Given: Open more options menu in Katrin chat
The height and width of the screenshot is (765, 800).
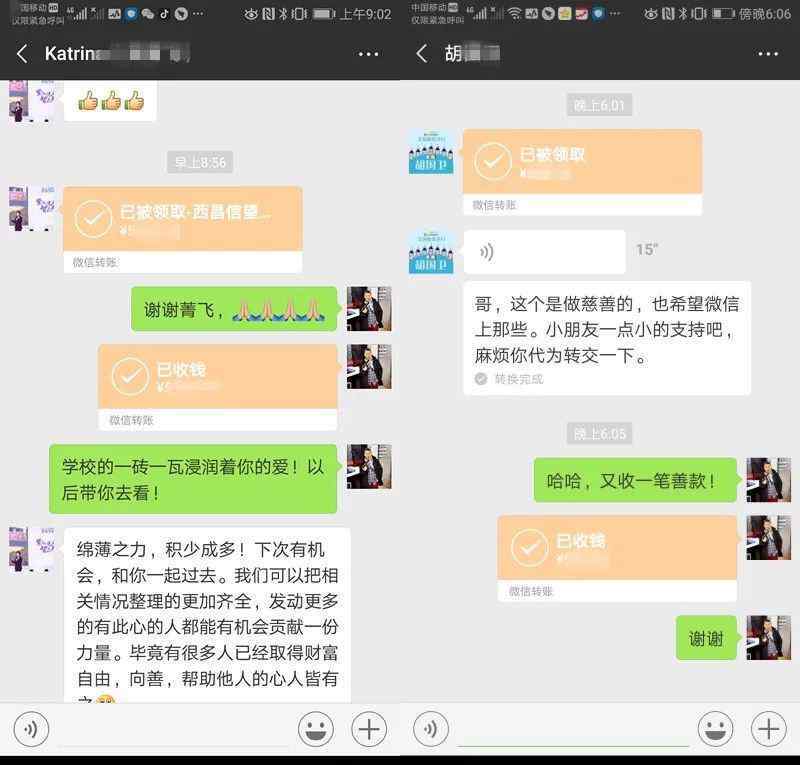Looking at the screenshot, I should [368, 54].
